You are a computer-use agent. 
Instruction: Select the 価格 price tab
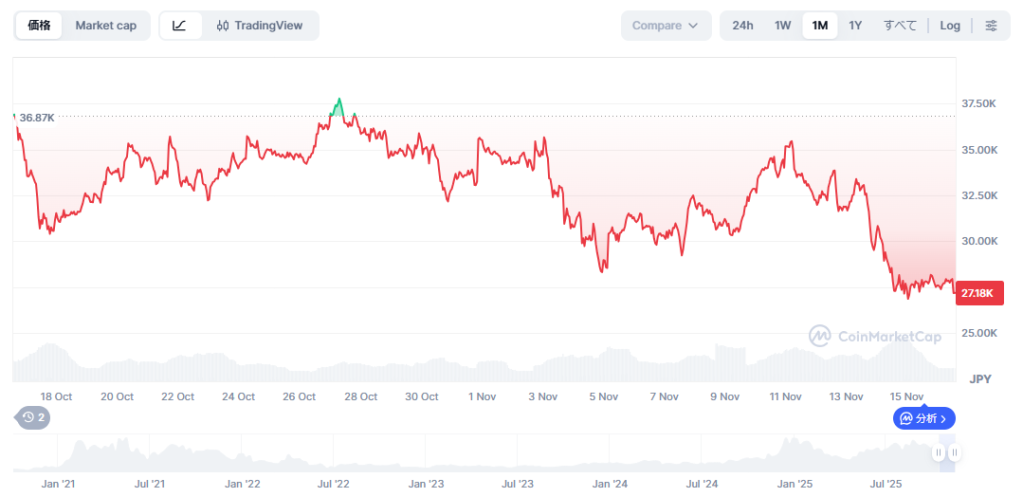pyautogui.click(x=40, y=26)
